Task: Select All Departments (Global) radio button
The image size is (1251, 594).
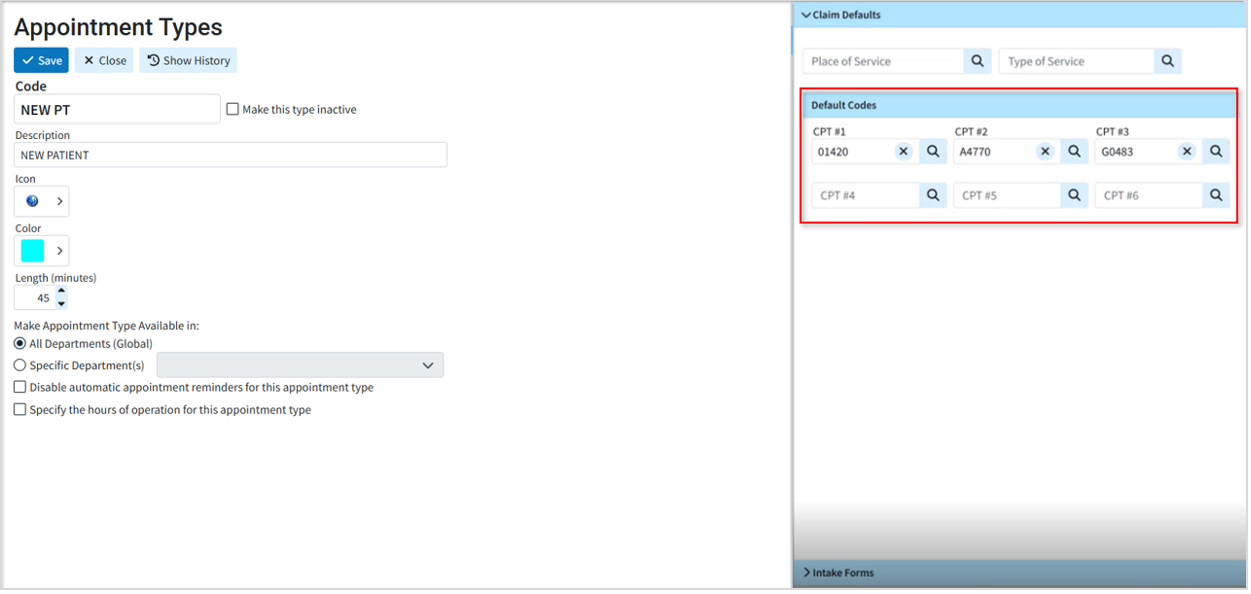Action: click(20, 343)
